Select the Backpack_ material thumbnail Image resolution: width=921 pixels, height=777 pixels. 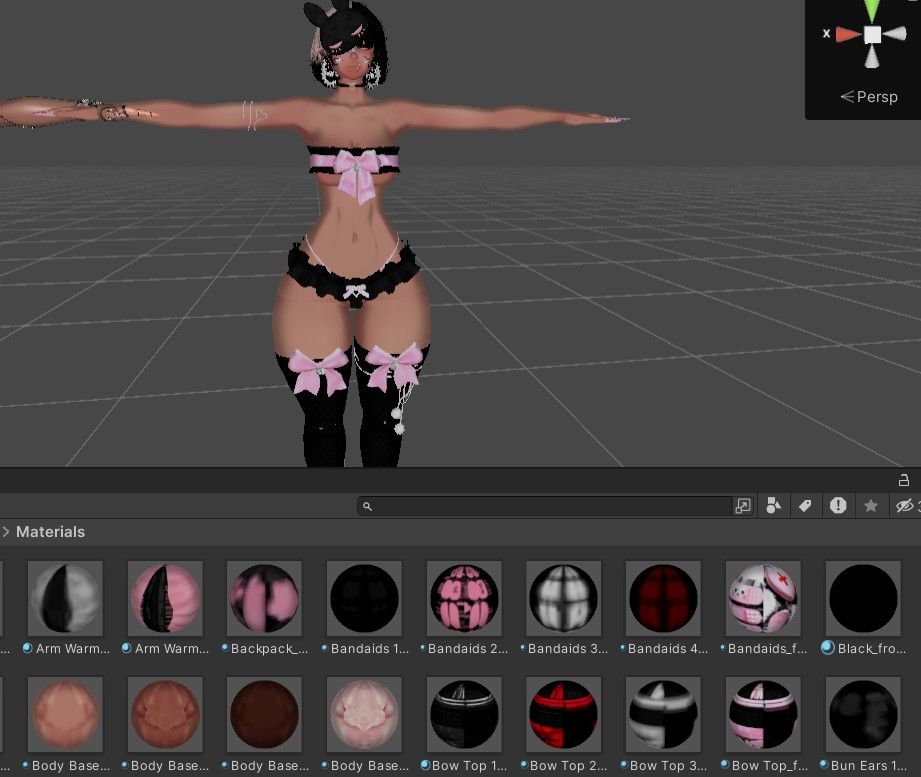(x=264, y=598)
